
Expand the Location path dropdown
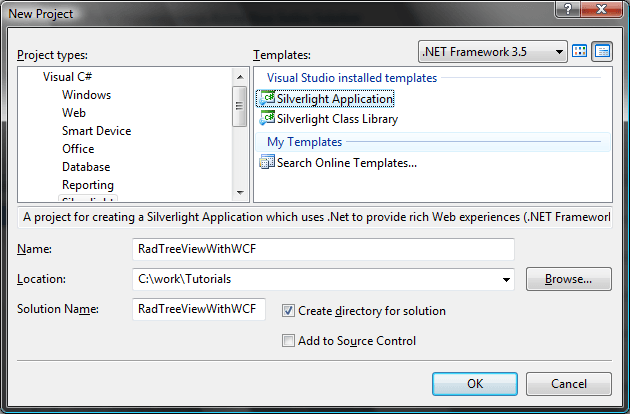[x=507, y=280]
